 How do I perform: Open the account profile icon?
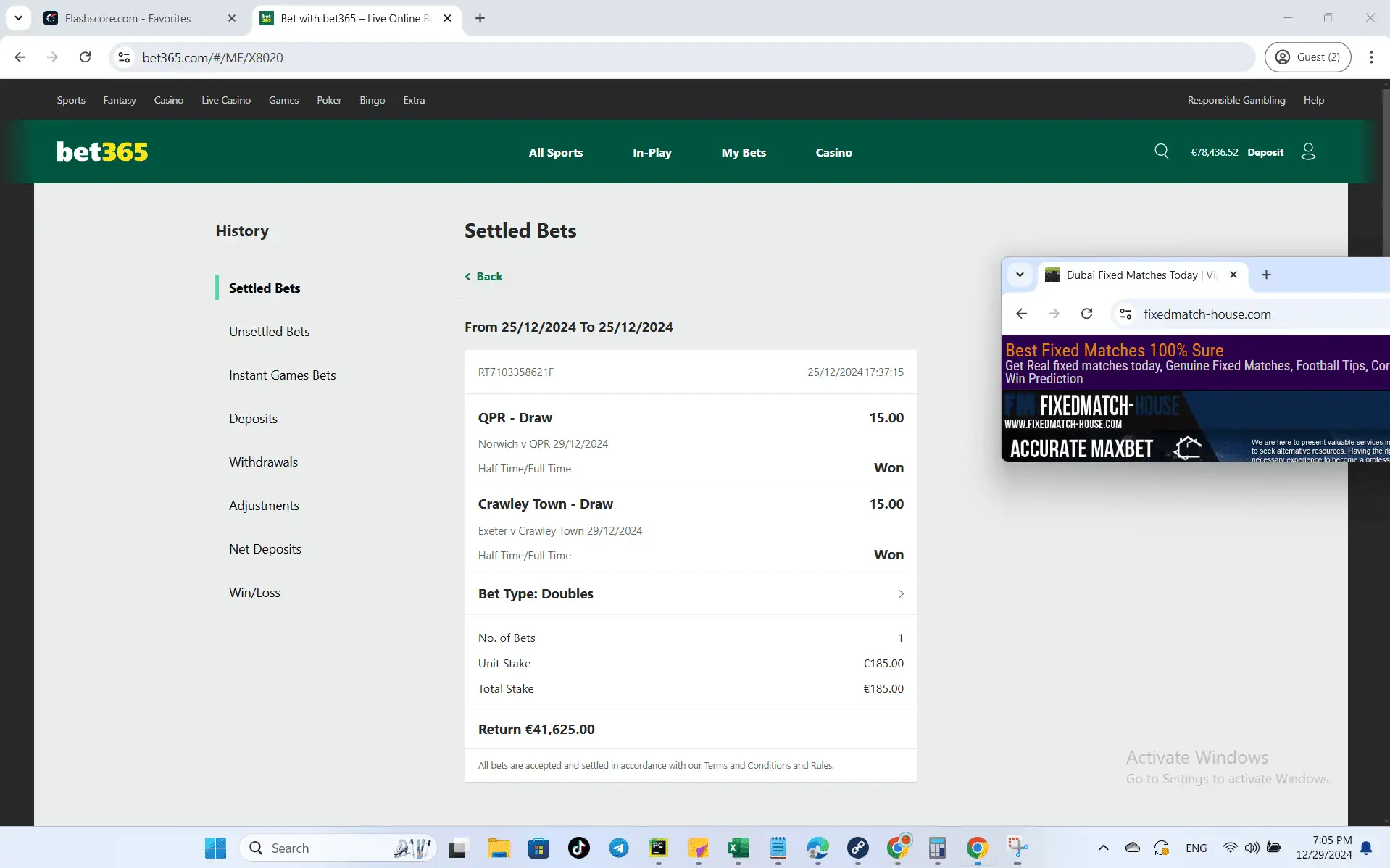[1308, 151]
